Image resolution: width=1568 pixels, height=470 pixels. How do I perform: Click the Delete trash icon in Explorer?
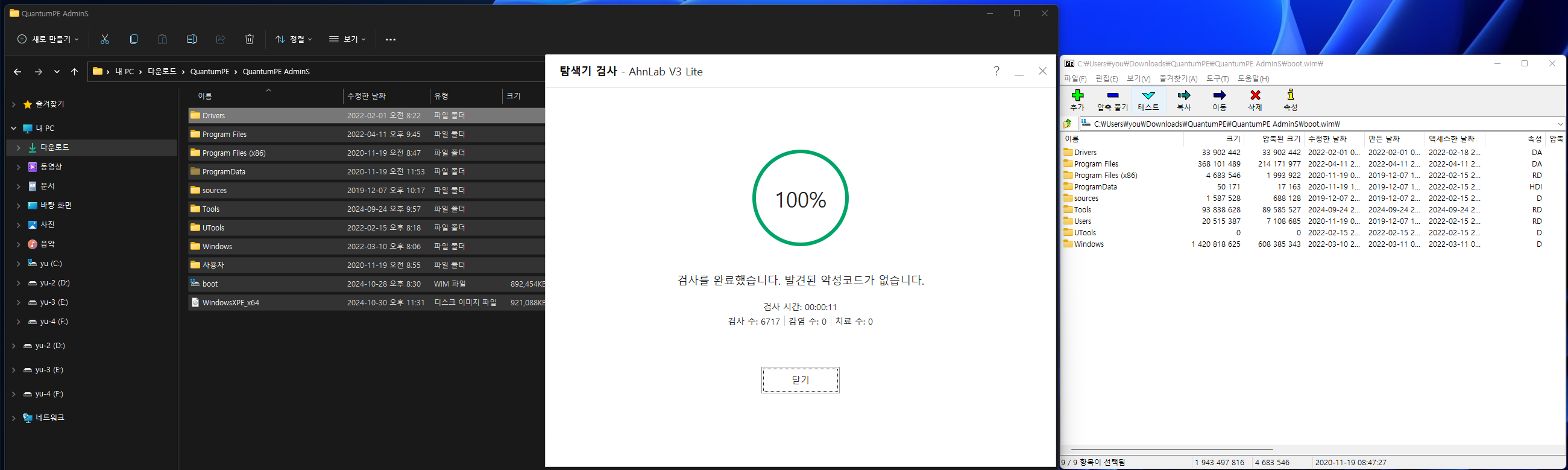(250, 40)
